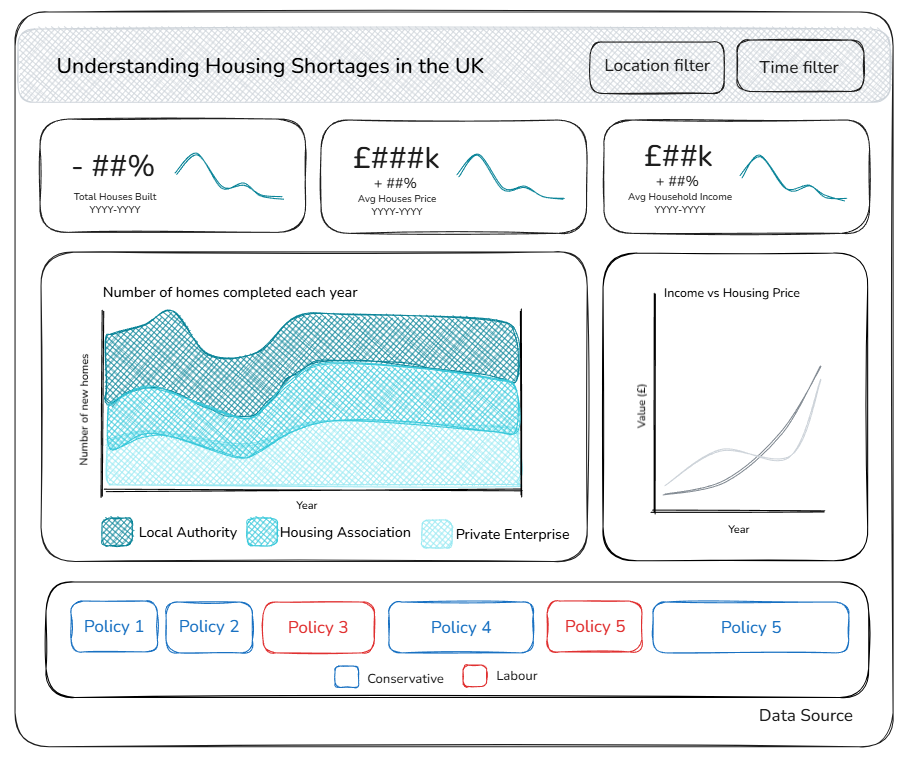Select the Policy 2 button
This screenshot has height=757, width=909.
point(209,627)
